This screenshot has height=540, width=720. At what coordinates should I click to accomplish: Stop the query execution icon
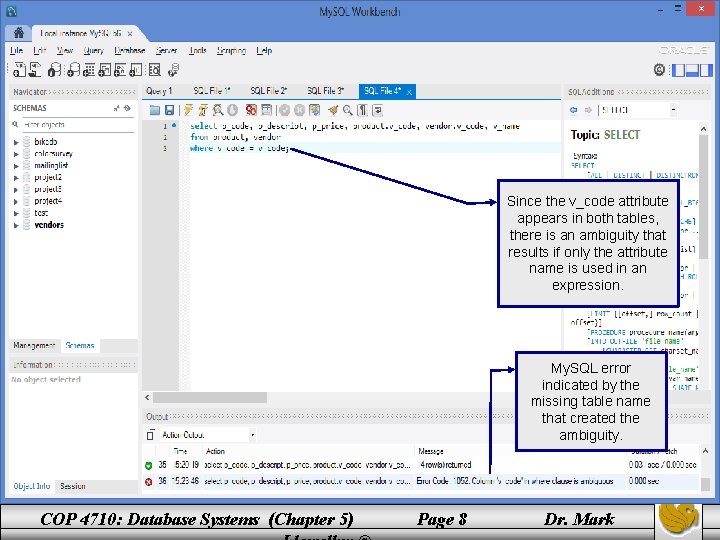point(232,110)
